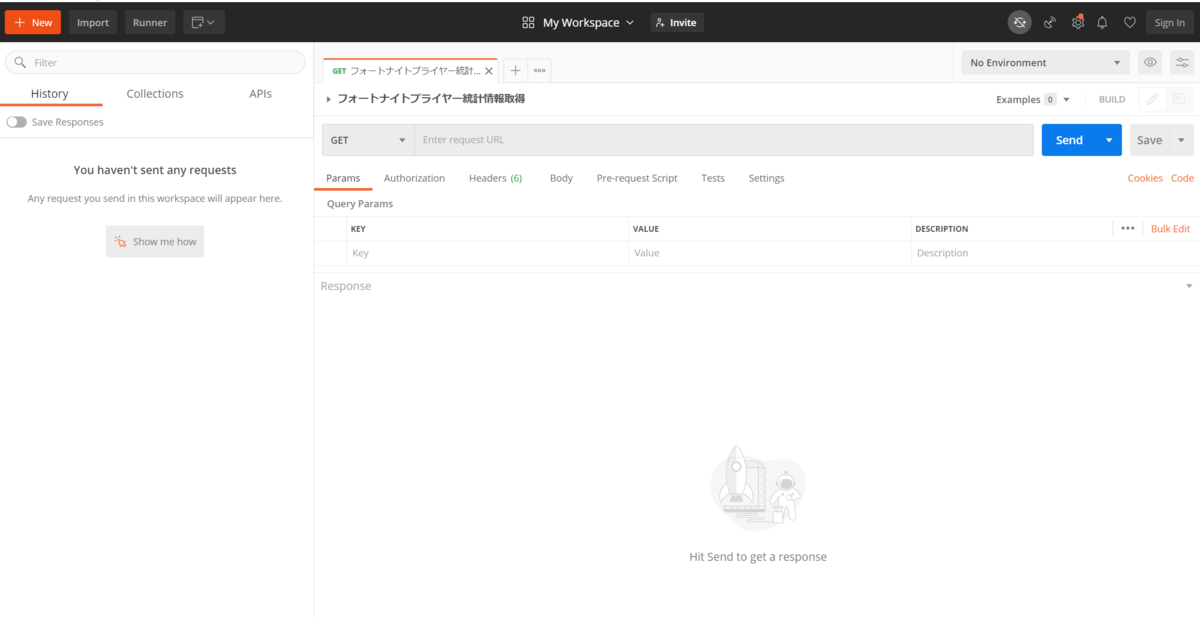The height and width of the screenshot is (618, 1200).
Task: Select the Headers (6) tab
Action: pyautogui.click(x=495, y=178)
